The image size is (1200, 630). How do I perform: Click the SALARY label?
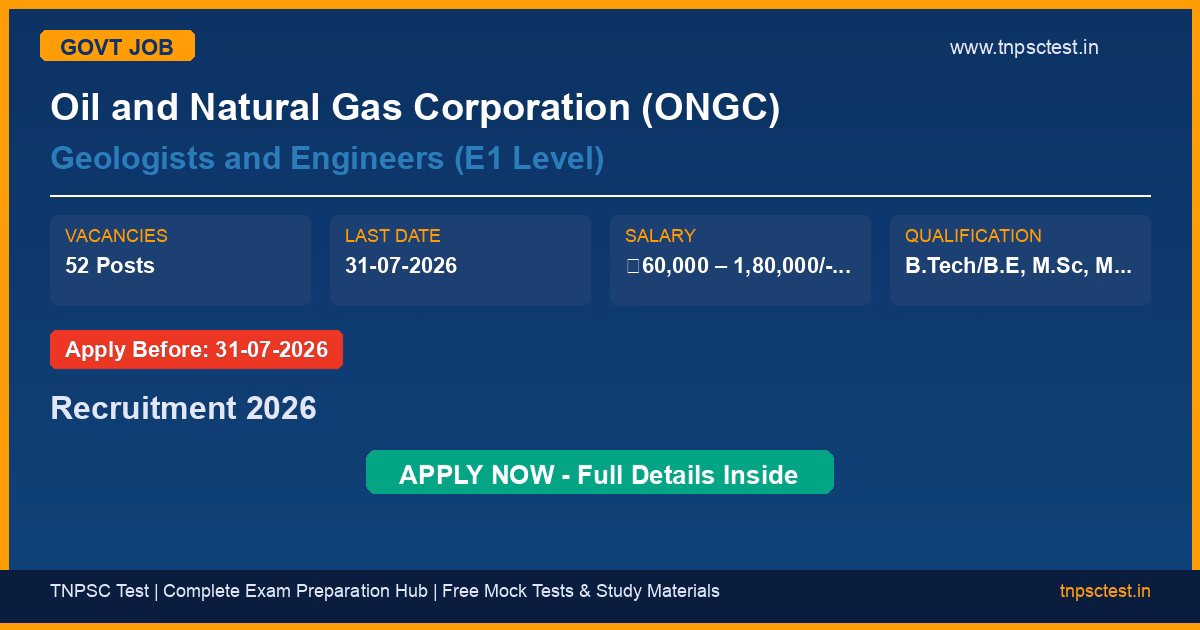660,236
